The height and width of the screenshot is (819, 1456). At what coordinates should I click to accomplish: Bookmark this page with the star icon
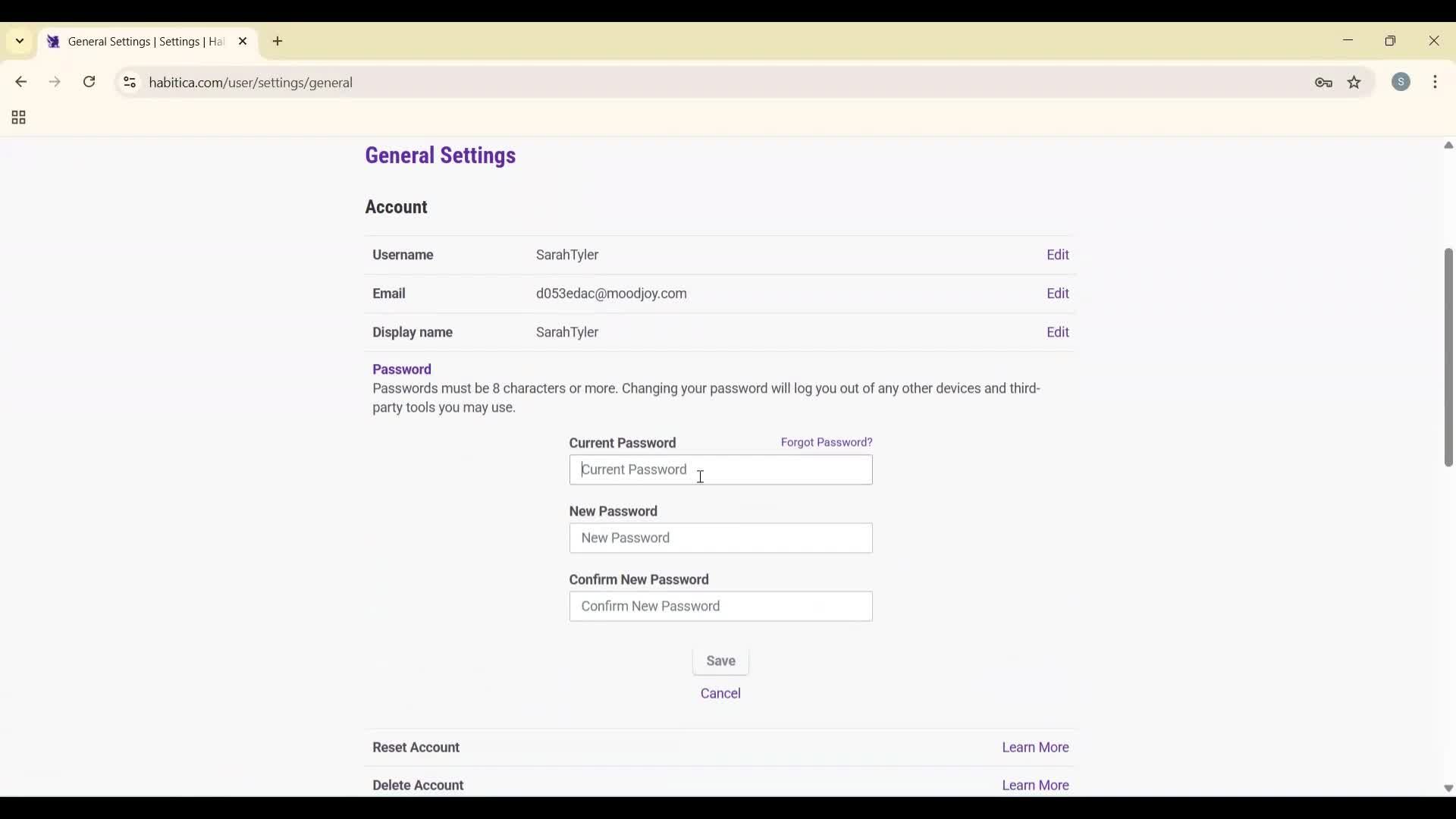1354,83
